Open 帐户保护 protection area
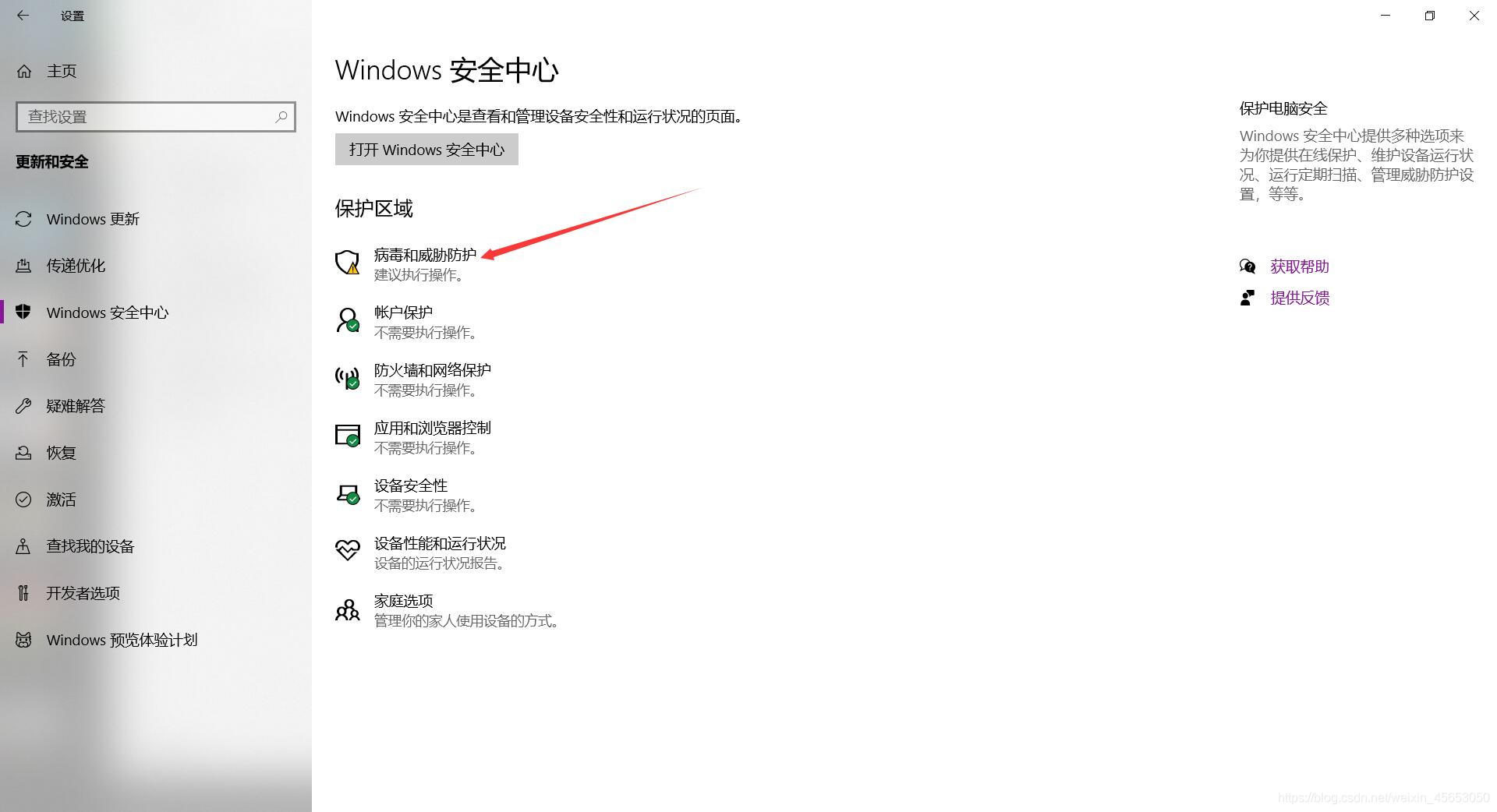 tap(403, 312)
